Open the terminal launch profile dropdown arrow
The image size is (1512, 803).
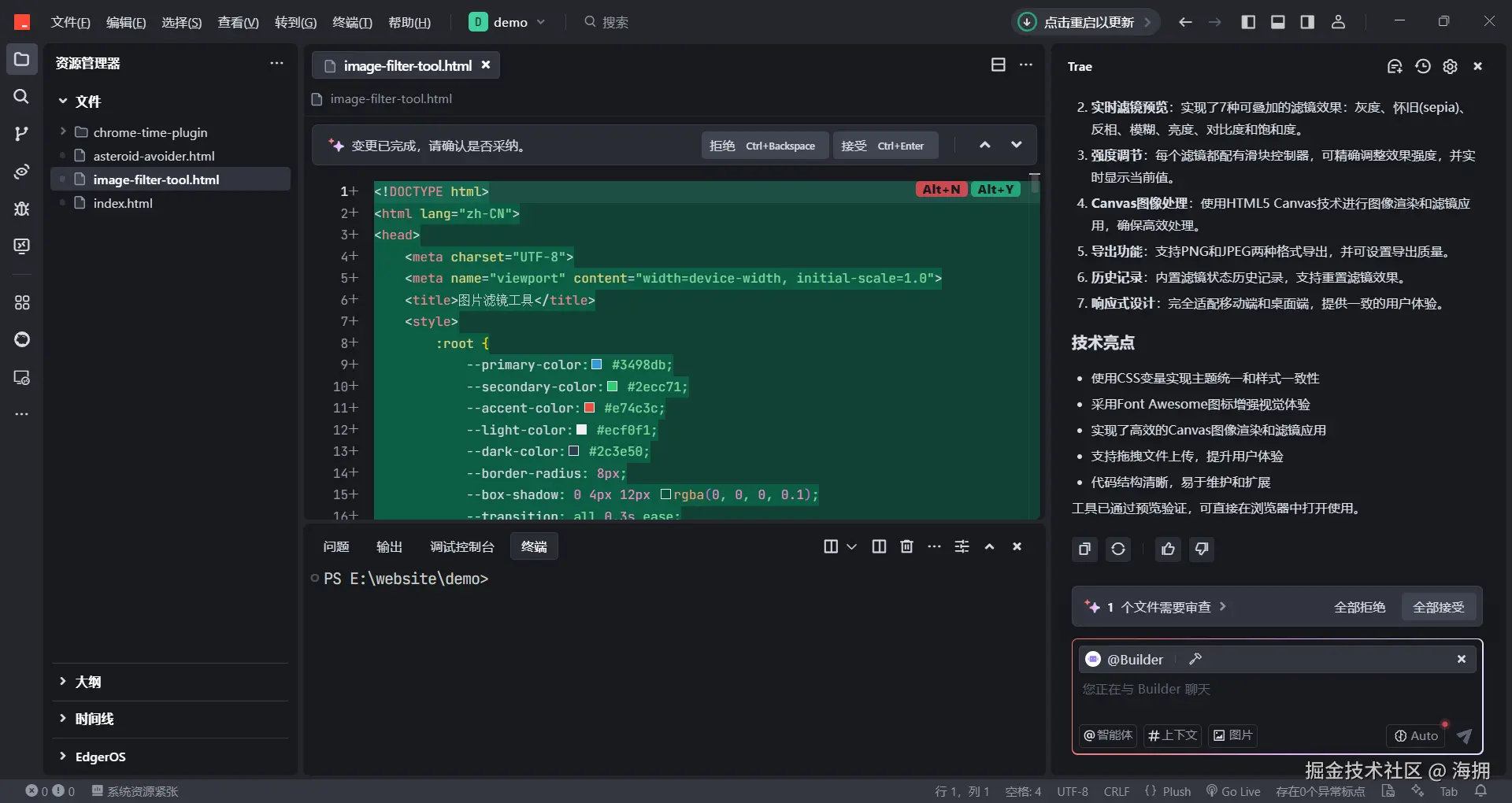(852, 546)
